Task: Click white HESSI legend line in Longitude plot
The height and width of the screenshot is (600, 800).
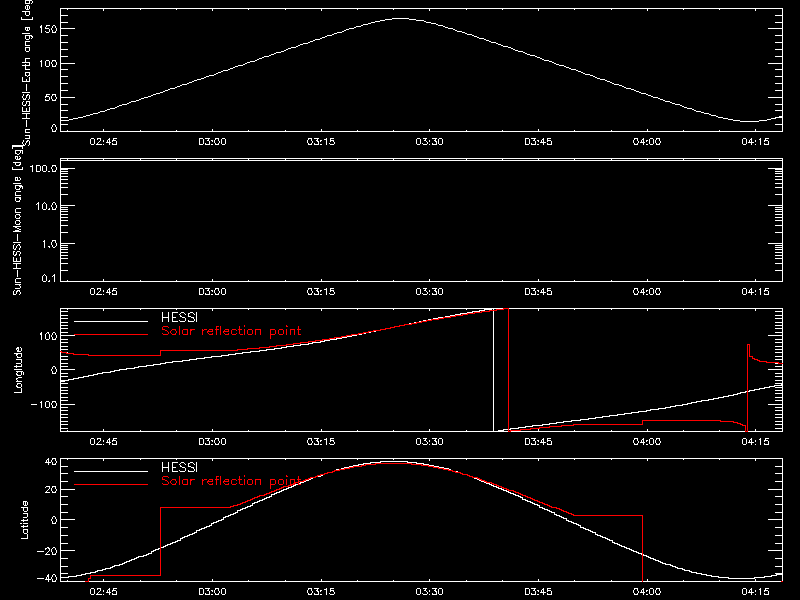Action: (111, 321)
